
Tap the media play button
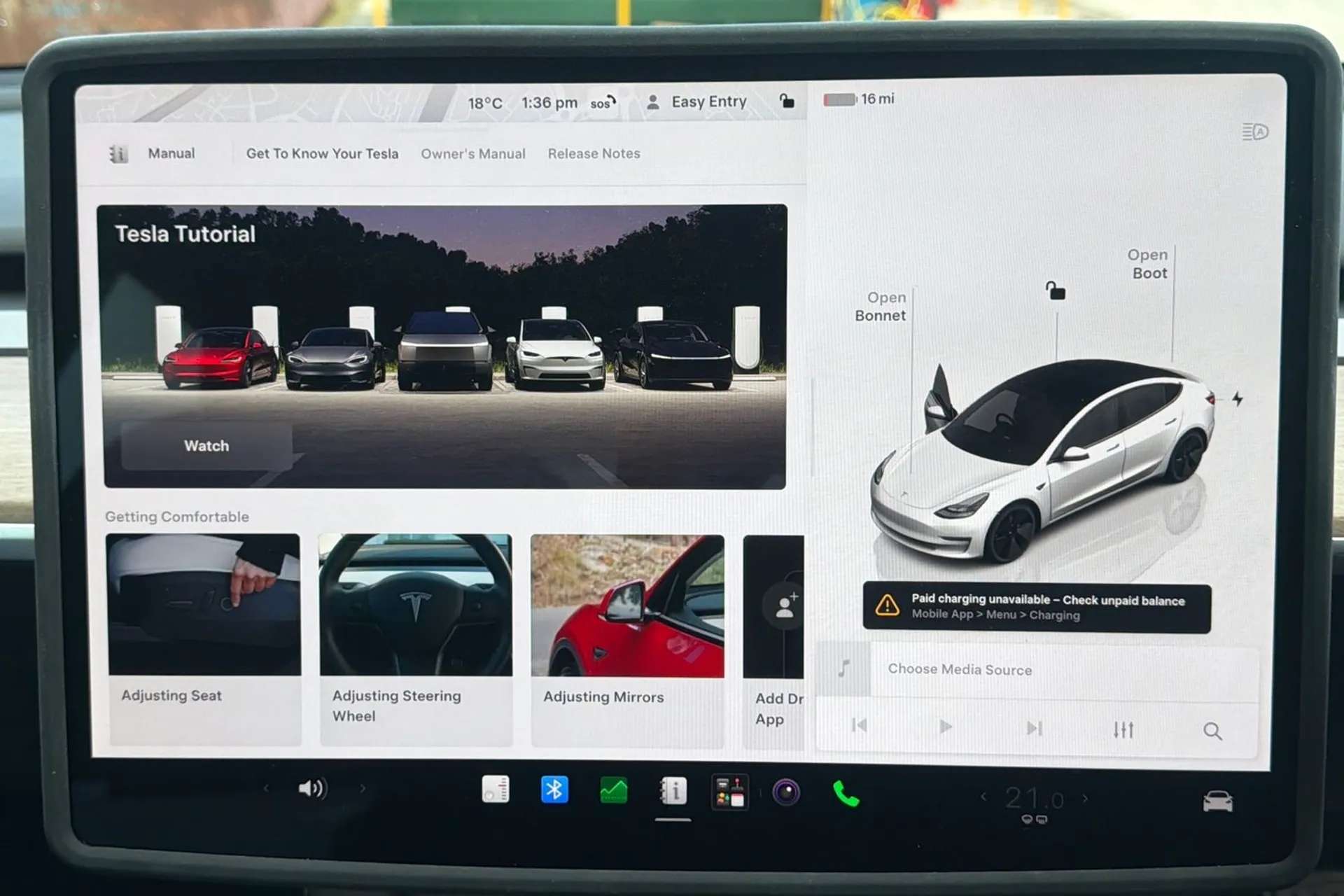pos(946,727)
